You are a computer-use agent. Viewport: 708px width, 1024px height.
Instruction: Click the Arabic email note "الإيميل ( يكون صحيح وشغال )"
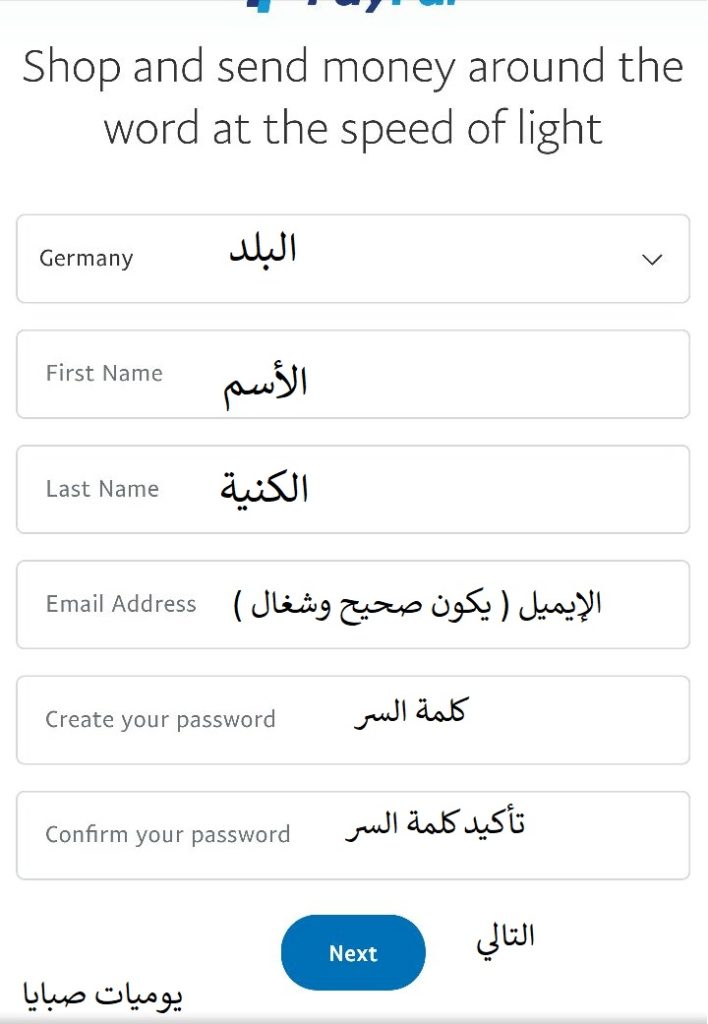[417, 605]
